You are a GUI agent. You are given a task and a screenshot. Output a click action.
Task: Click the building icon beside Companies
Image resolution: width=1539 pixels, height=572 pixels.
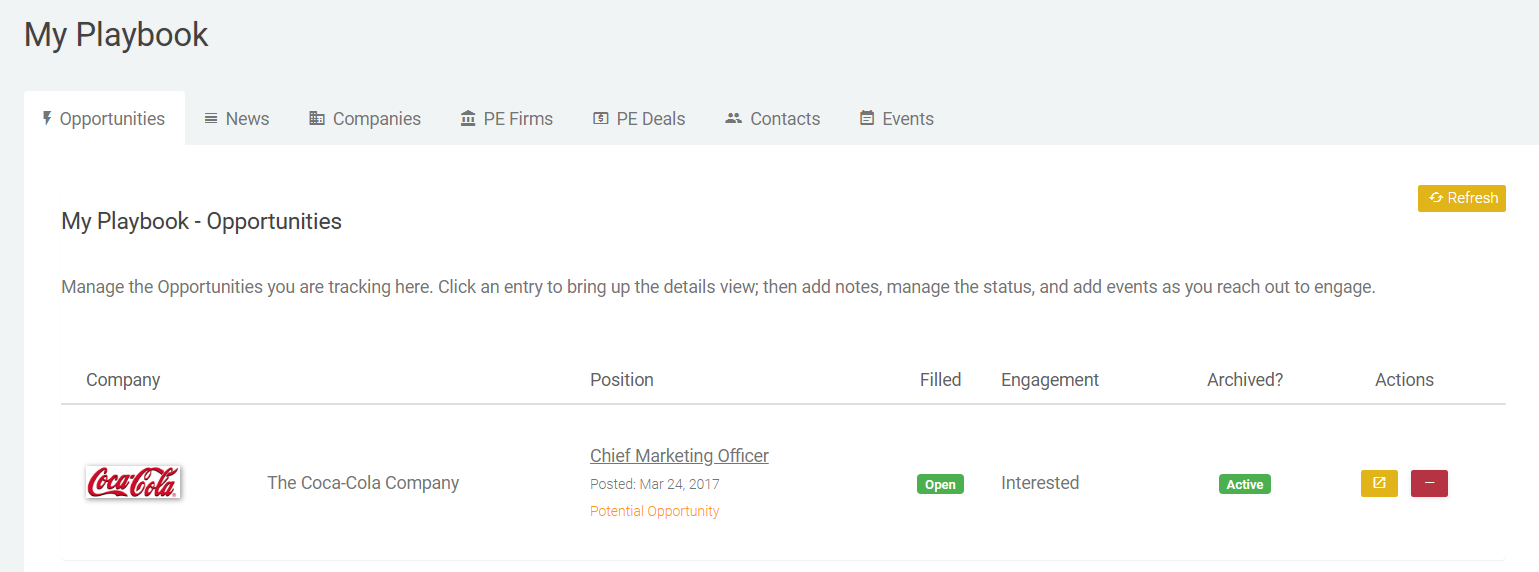[x=317, y=118]
